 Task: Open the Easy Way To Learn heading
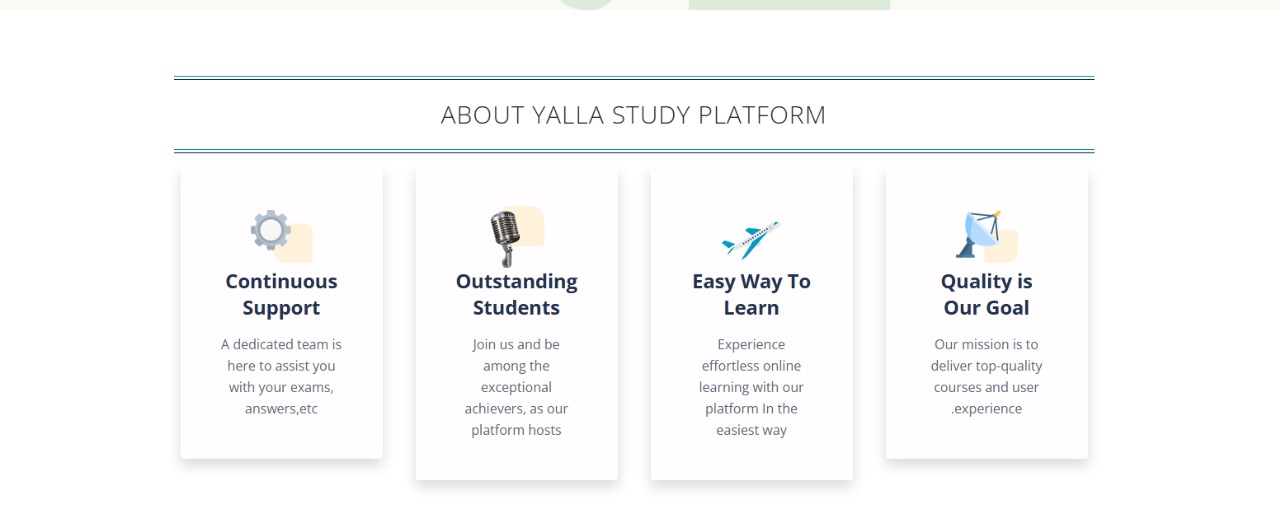click(751, 294)
